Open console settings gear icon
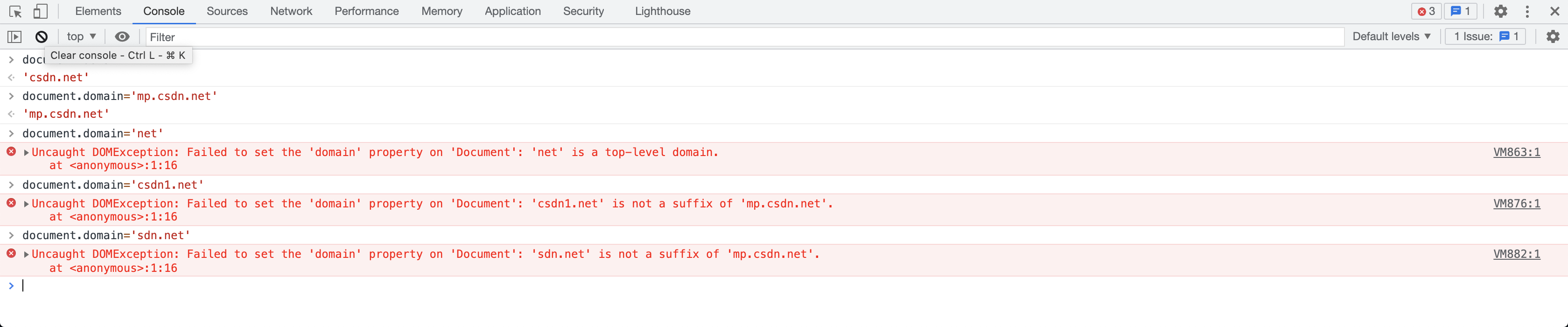Image resolution: width=1568 pixels, height=327 pixels. tap(1553, 36)
